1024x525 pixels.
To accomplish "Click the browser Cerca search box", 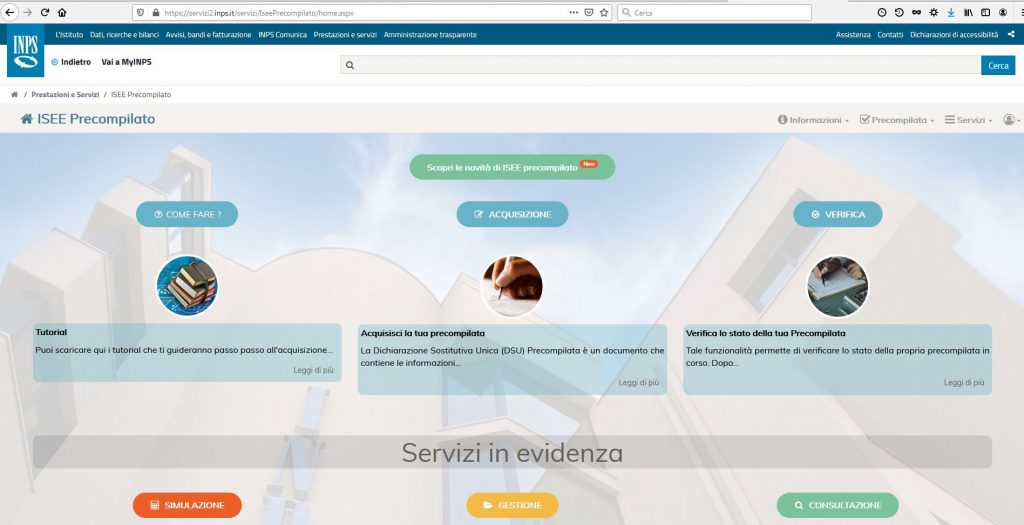I will [714, 12].
